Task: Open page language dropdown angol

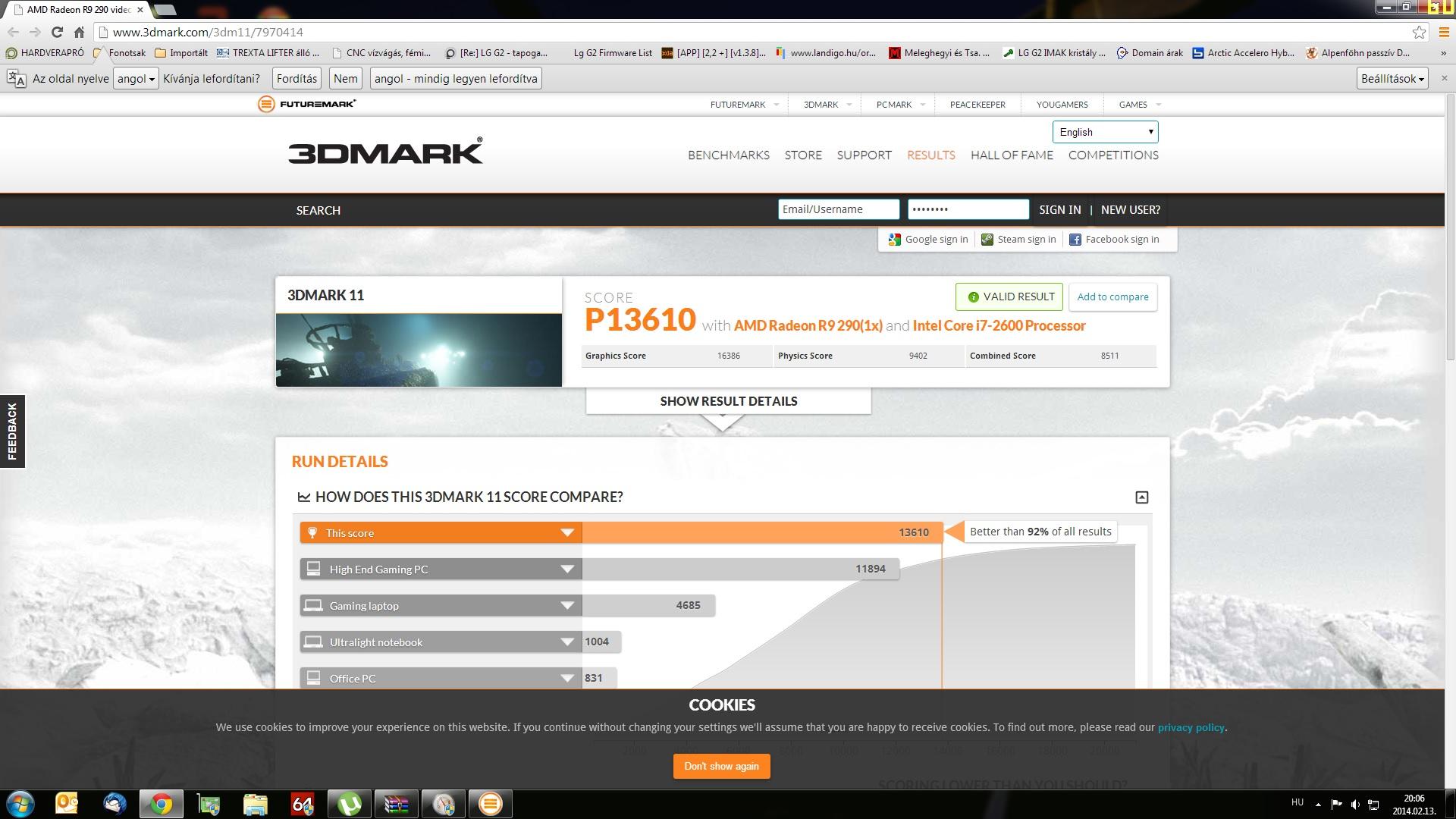Action: [136, 79]
